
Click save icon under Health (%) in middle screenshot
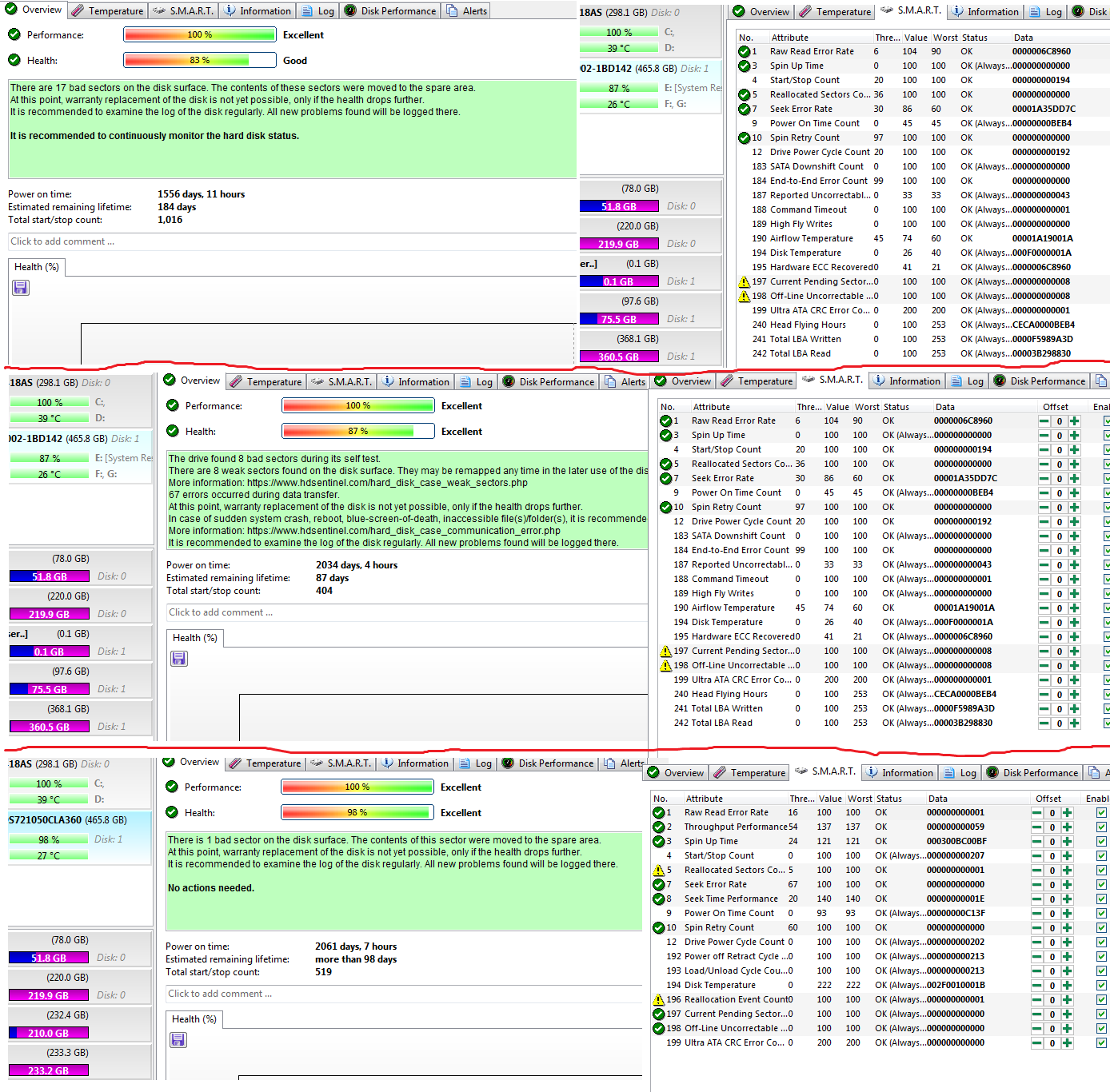[x=179, y=659]
